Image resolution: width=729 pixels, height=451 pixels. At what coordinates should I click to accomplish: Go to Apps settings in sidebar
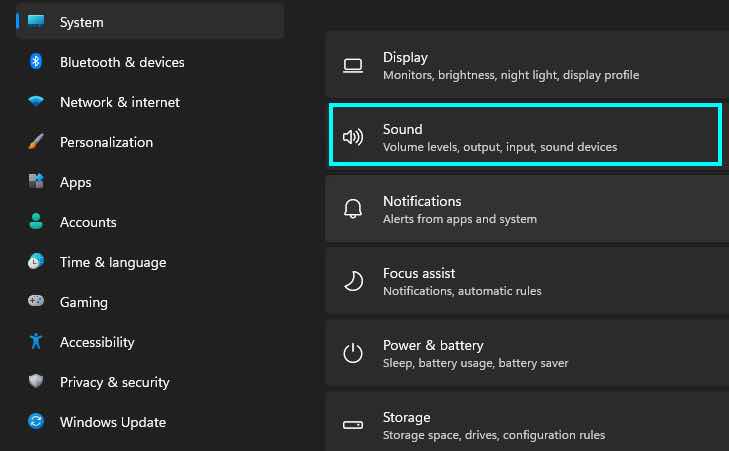click(x=75, y=182)
